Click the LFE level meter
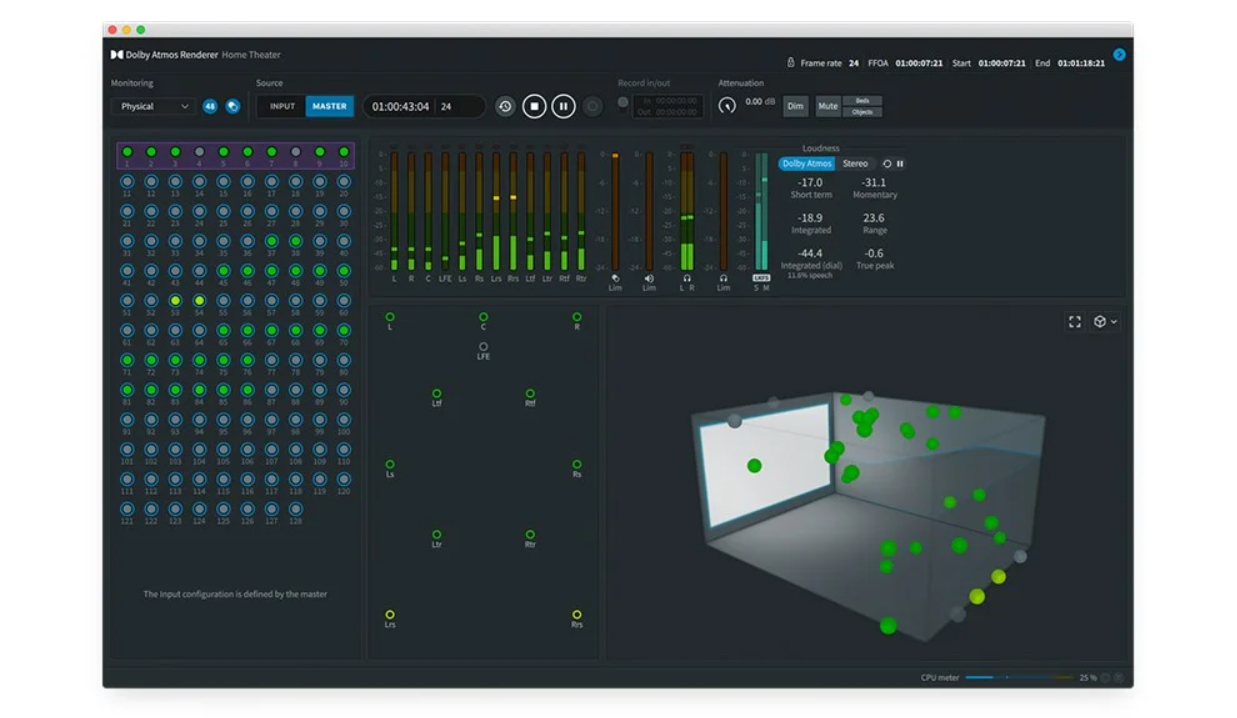This screenshot has width=1237, height=718. (445, 211)
